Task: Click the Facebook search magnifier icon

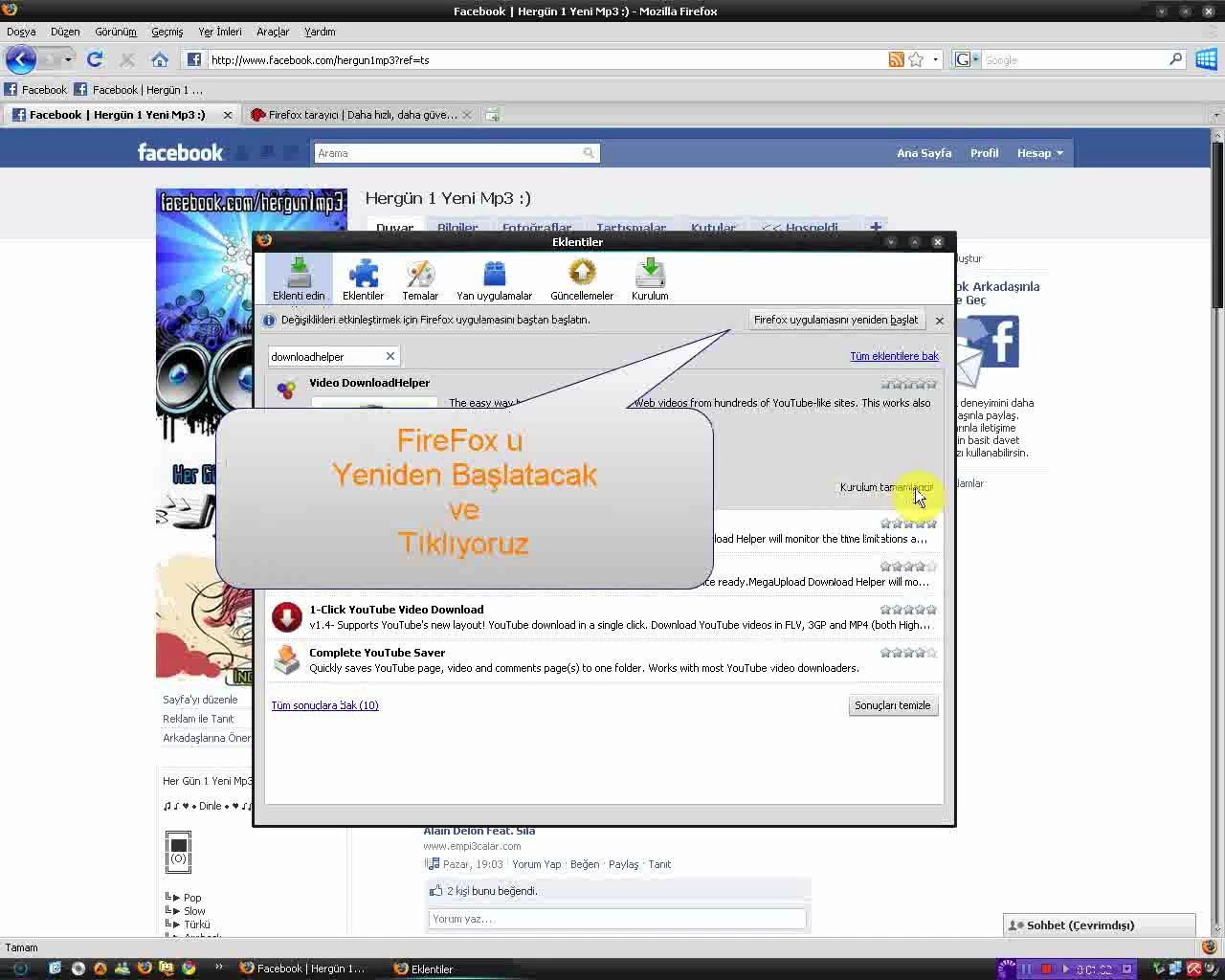Action: (590, 153)
